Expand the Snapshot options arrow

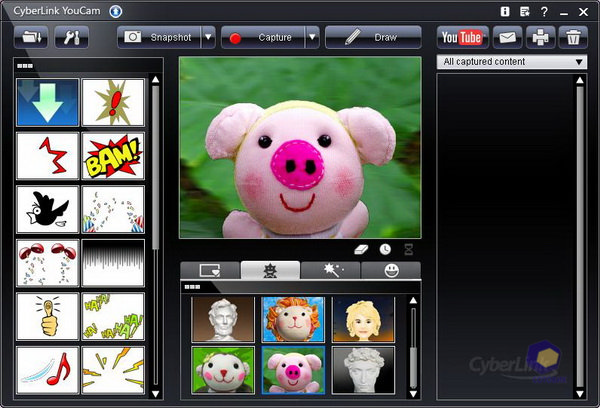(x=208, y=38)
